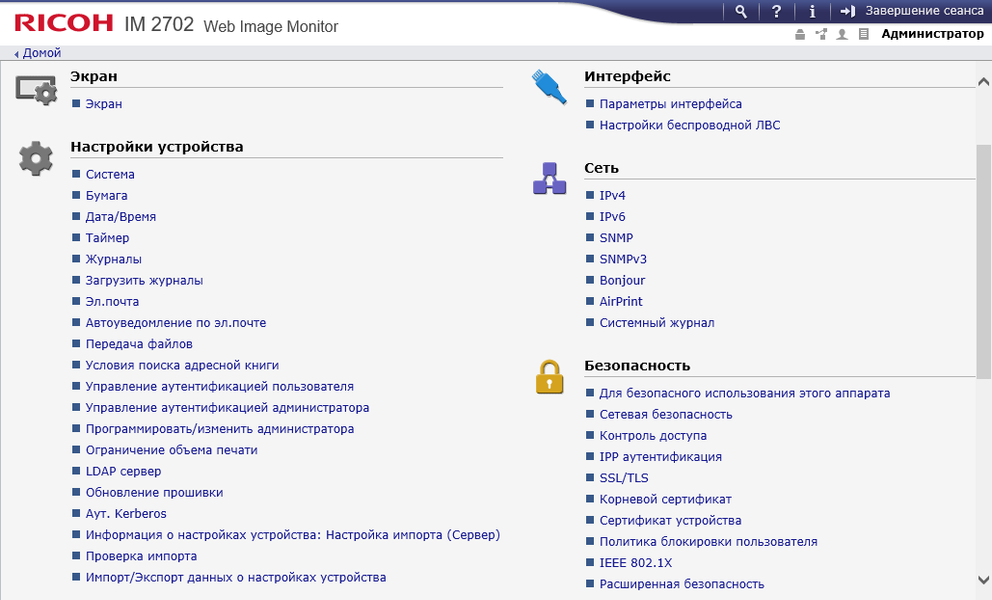Image resolution: width=992 pixels, height=600 pixels.
Task: Click the RICOH logo
Action: (x=64, y=23)
